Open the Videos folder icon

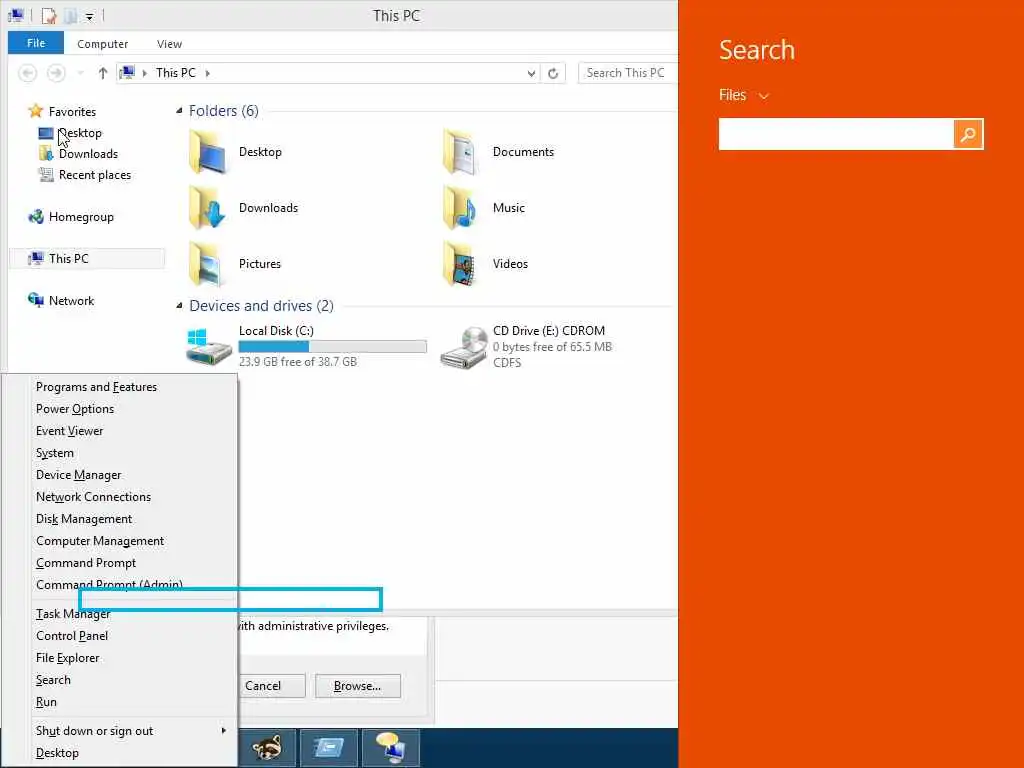point(462,264)
